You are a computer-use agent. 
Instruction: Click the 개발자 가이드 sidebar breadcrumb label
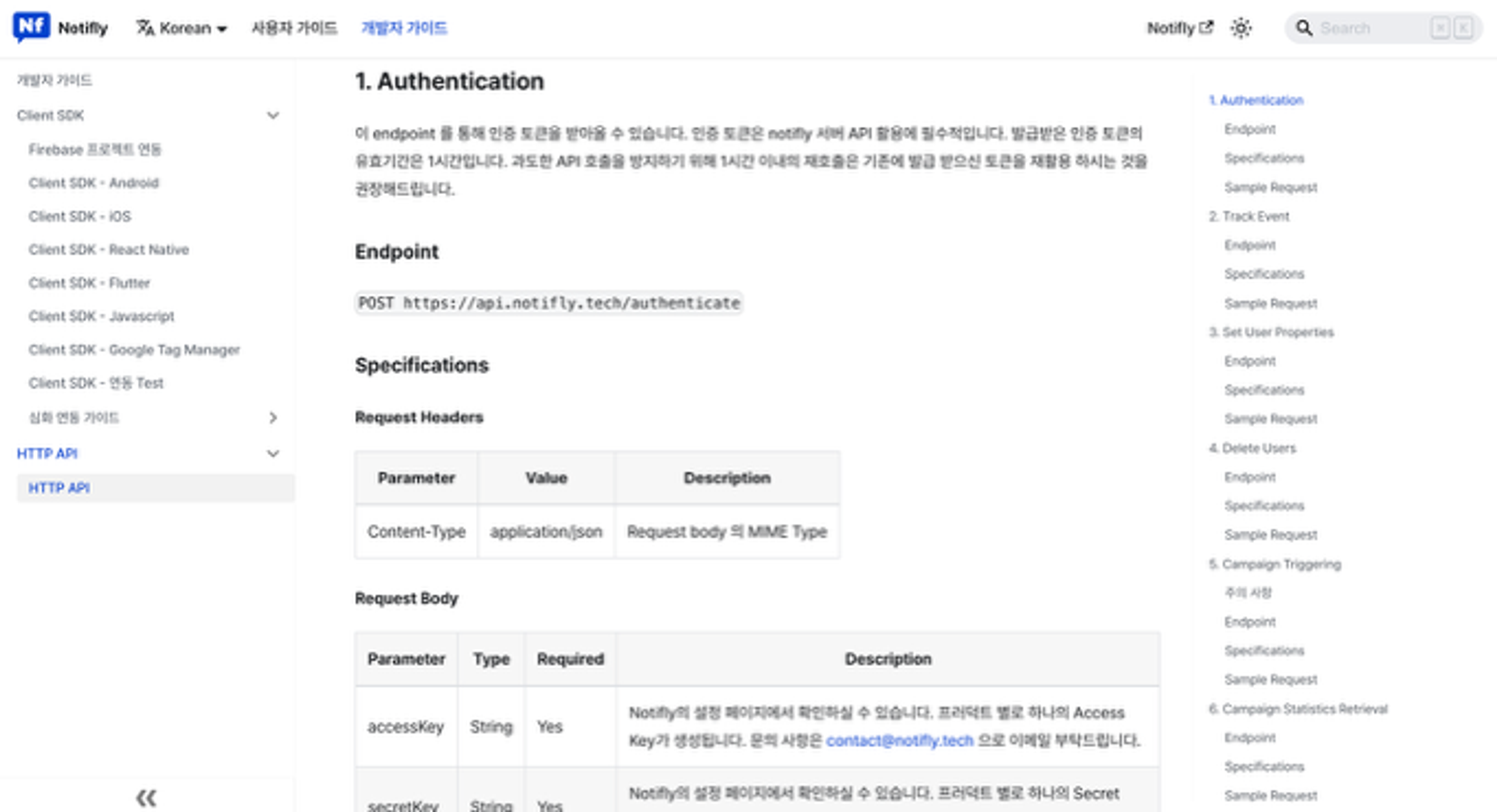[54, 80]
